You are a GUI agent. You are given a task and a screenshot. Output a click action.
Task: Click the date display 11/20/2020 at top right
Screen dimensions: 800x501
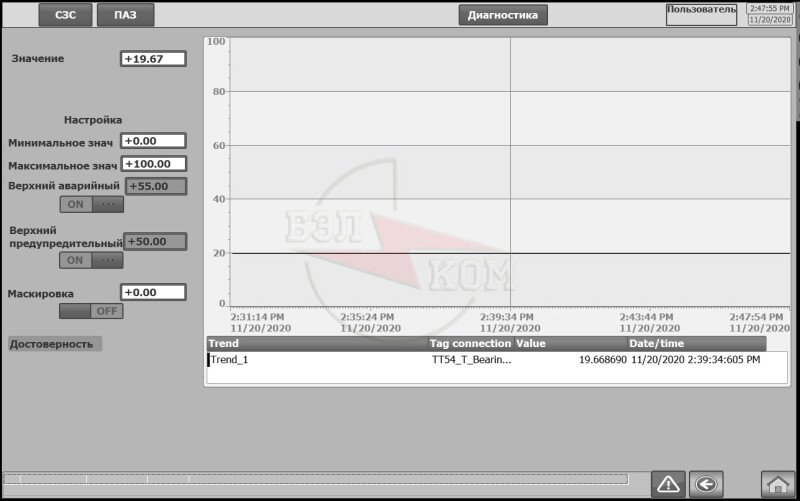[x=770, y=20]
